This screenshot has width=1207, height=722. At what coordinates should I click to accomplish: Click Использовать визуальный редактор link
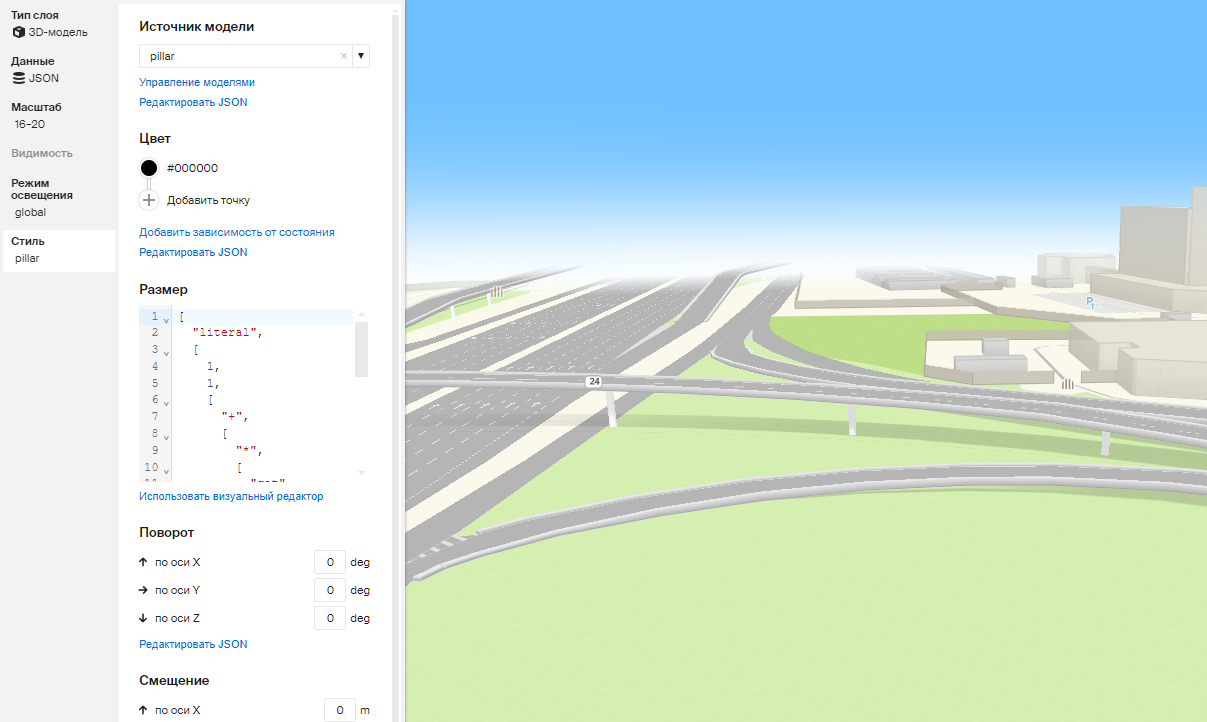coord(231,496)
